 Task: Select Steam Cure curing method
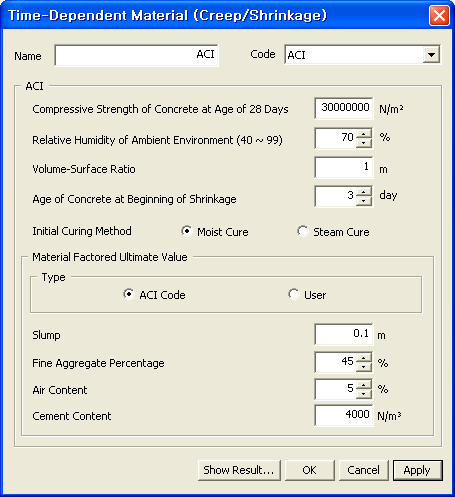pos(303,231)
